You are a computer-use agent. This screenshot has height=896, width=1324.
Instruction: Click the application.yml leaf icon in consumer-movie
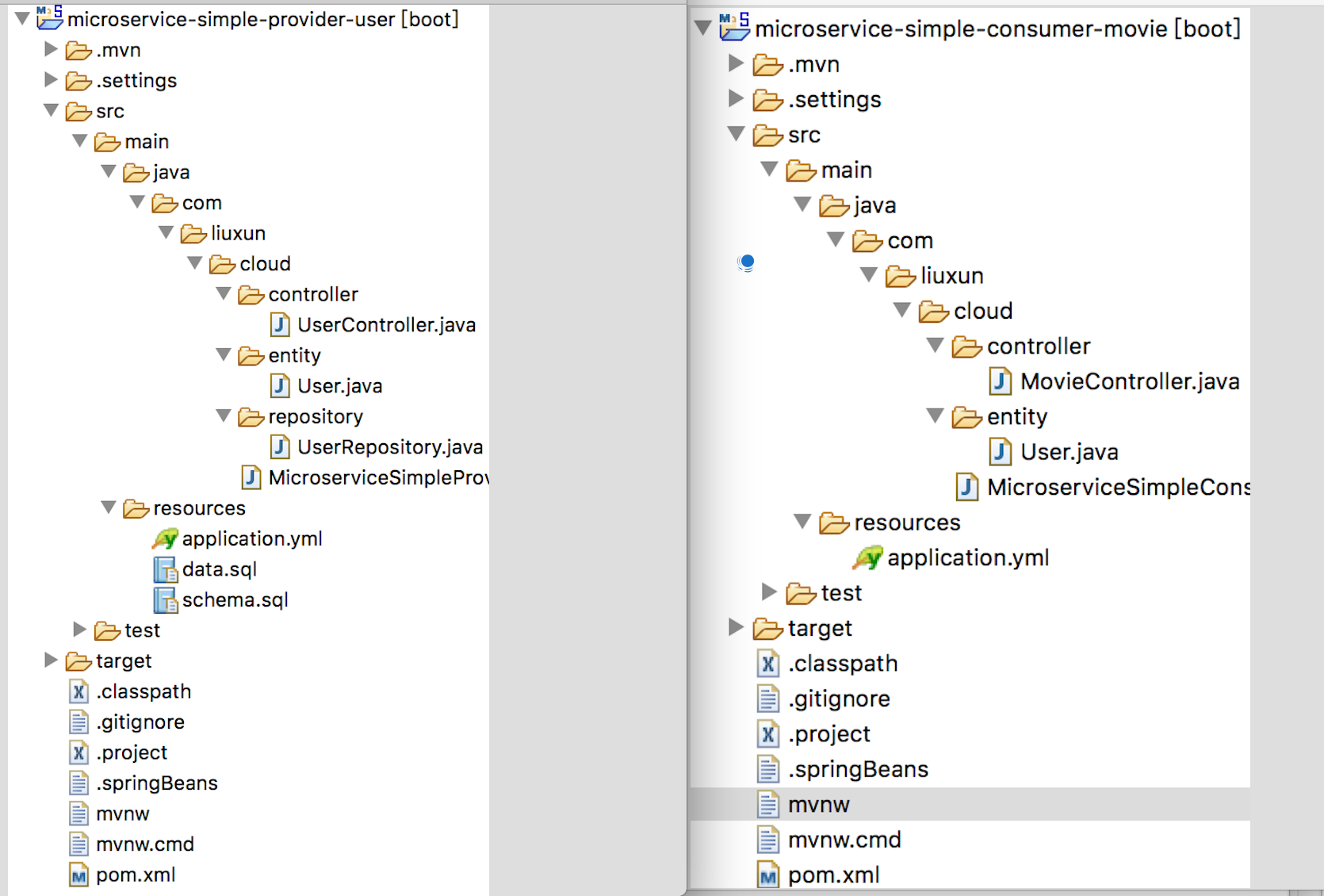click(x=867, y=557)
